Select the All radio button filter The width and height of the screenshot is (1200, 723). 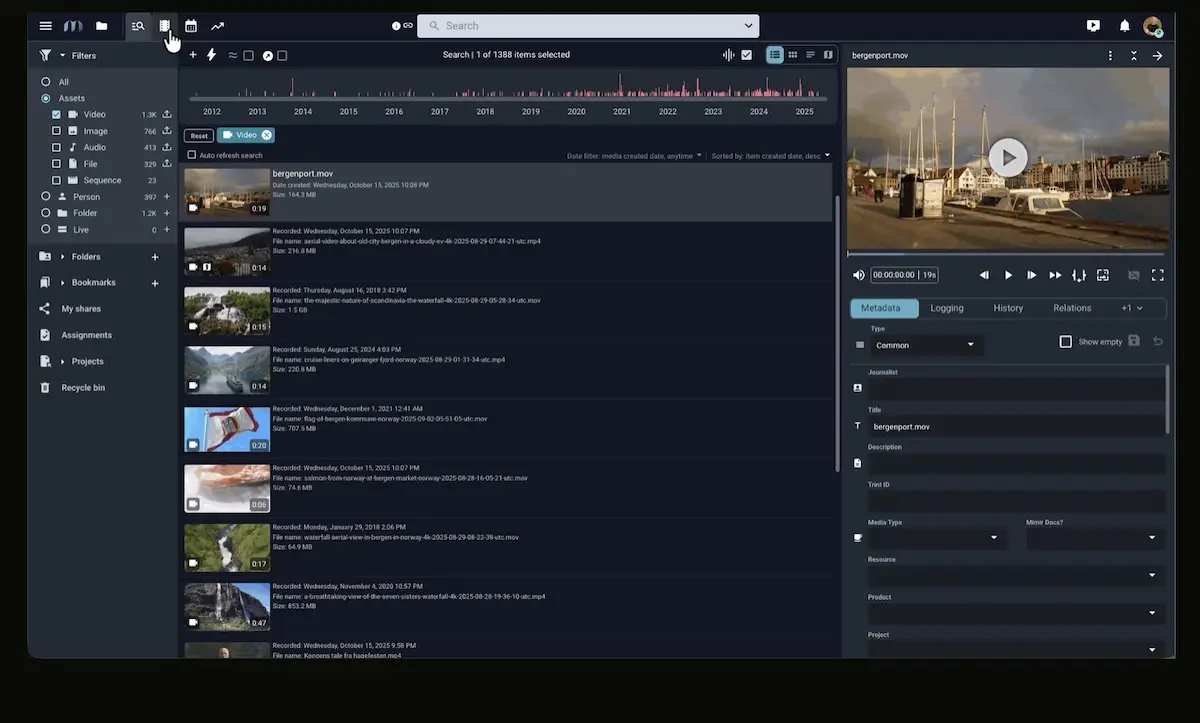click(x=46, y=82)
